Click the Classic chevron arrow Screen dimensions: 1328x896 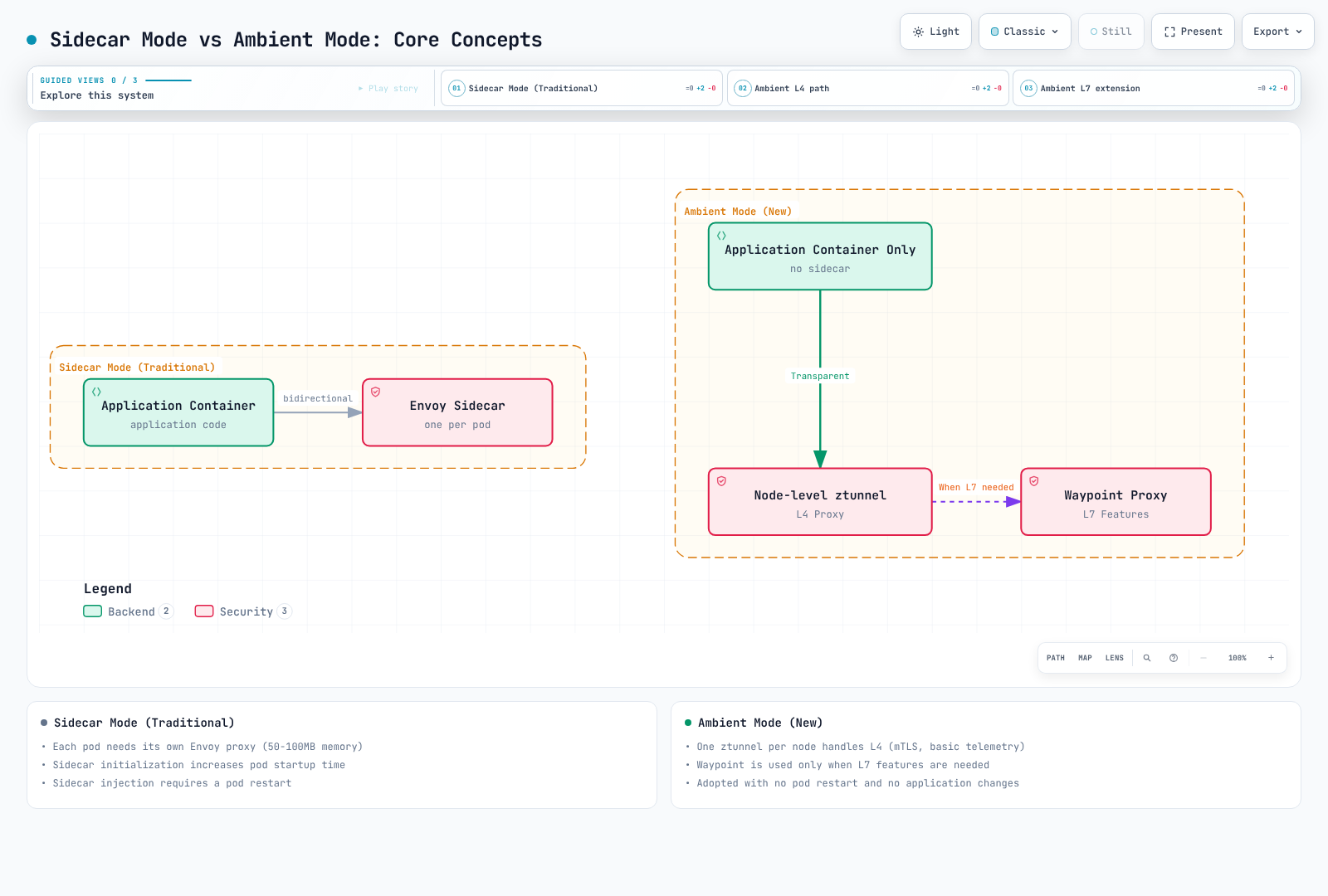coord(1055,32)
